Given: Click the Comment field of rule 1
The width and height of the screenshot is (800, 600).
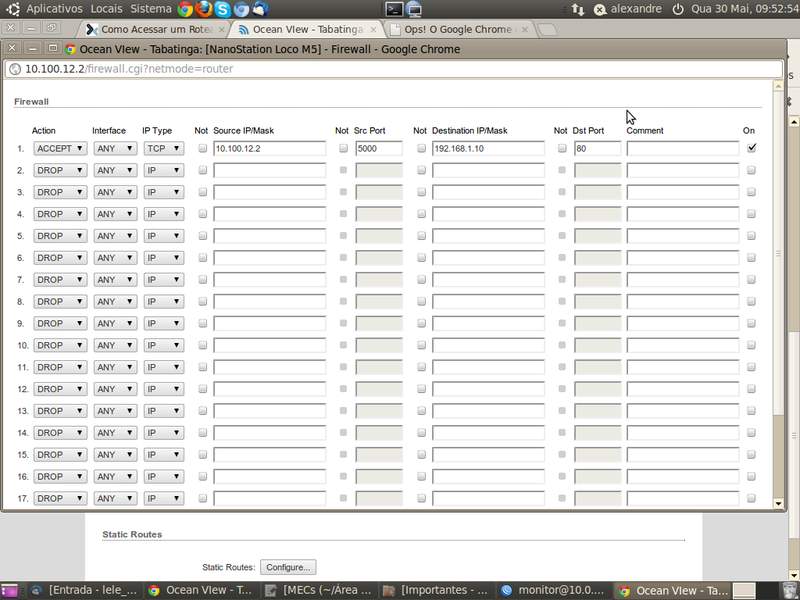Looking at the screenshot, I should (x=683, y=148).
